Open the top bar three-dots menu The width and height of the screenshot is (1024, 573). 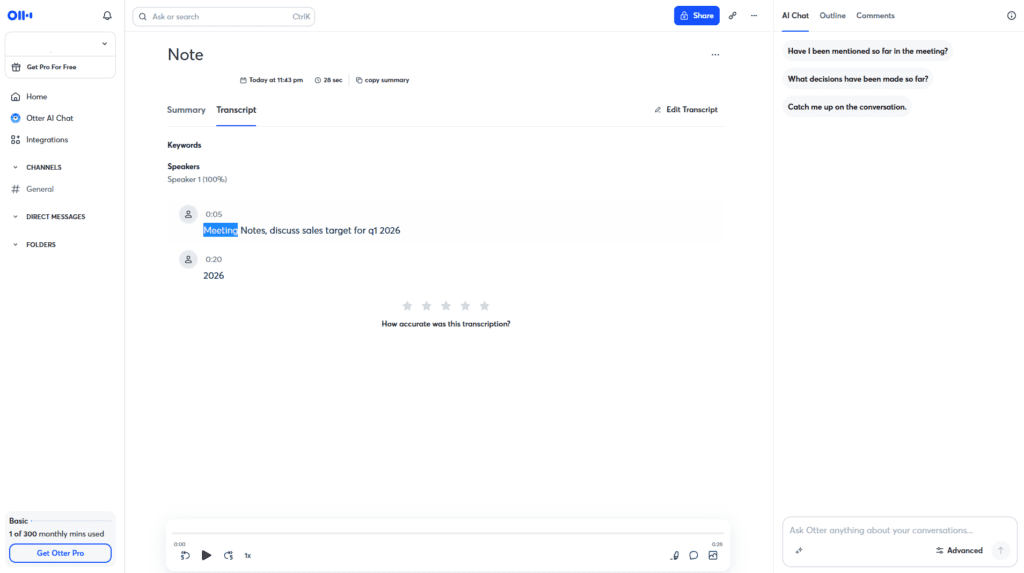[754, 16]
